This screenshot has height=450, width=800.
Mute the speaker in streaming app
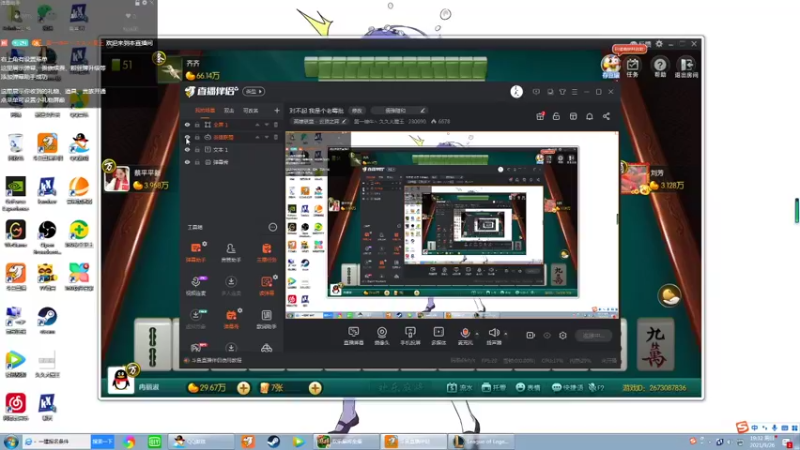coord(493,336)
